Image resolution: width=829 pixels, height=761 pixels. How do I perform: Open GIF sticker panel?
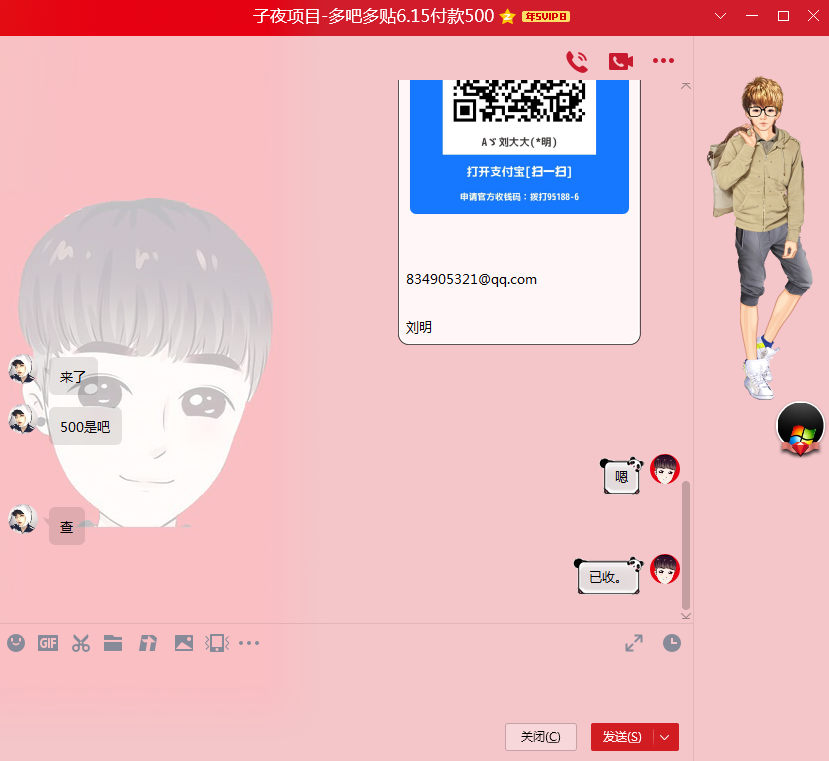pos(48,643)
